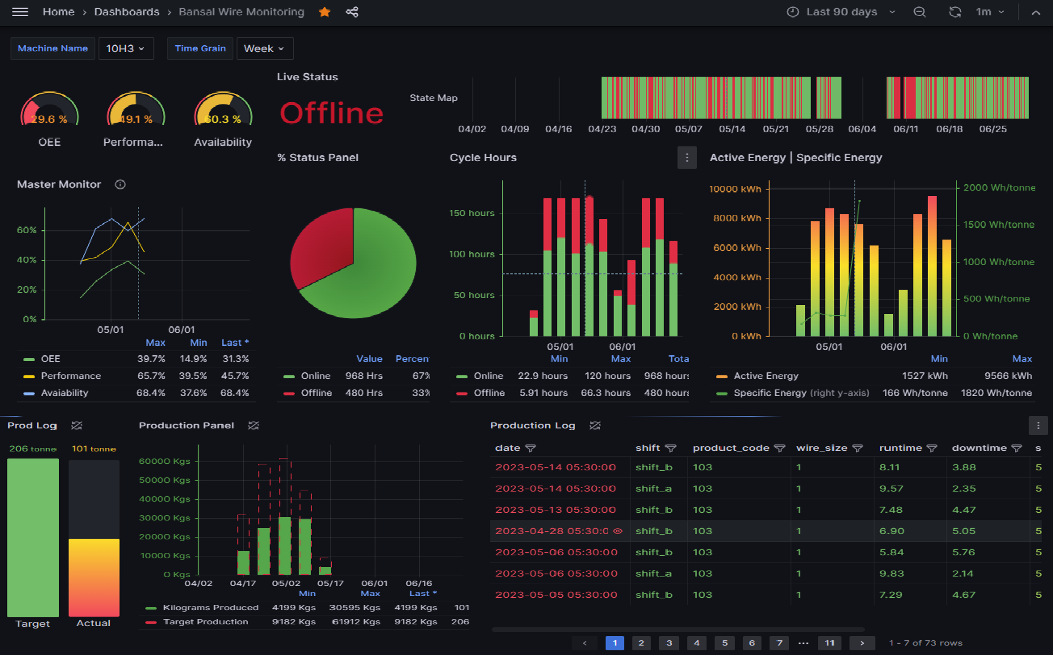Click the Home breadcrumb link
The image size is (1054, 656).
[58, 13]
